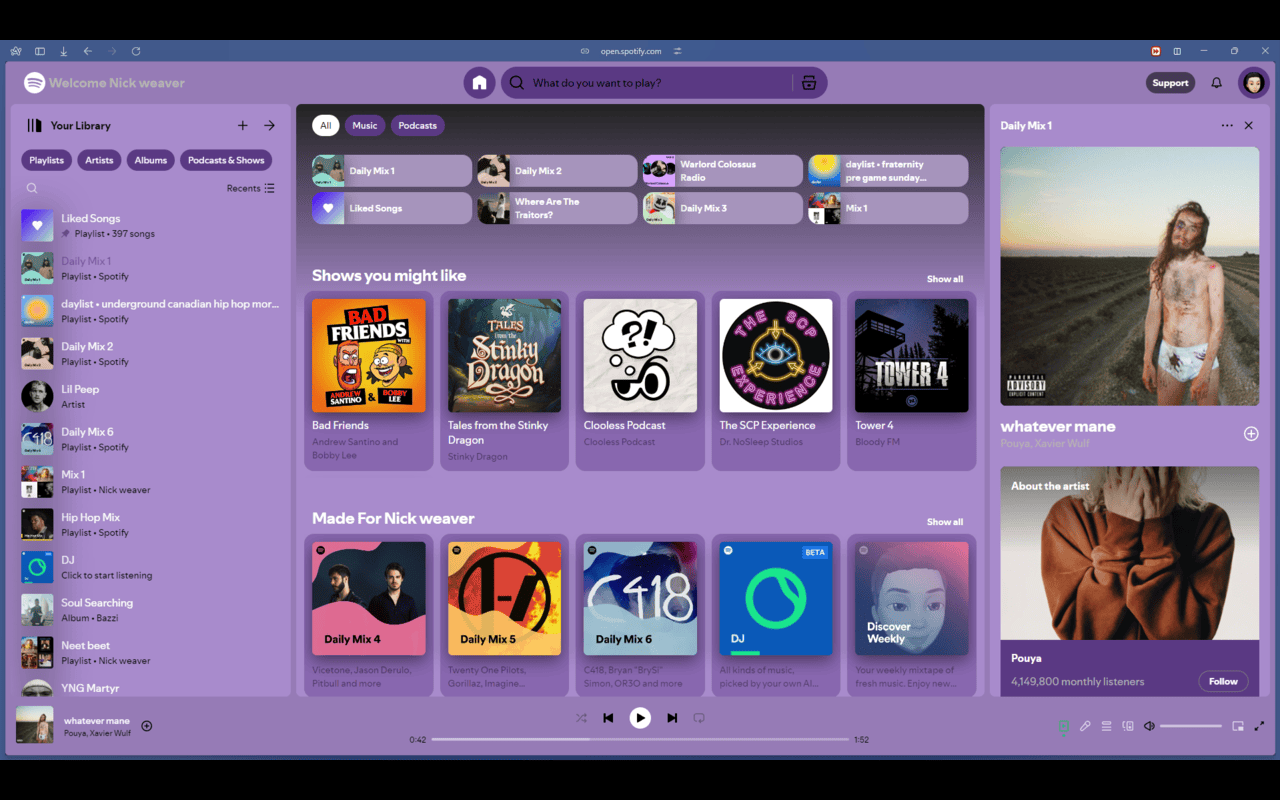Open the playback queue icon
1280x800 pixels.
(1106, 726)
